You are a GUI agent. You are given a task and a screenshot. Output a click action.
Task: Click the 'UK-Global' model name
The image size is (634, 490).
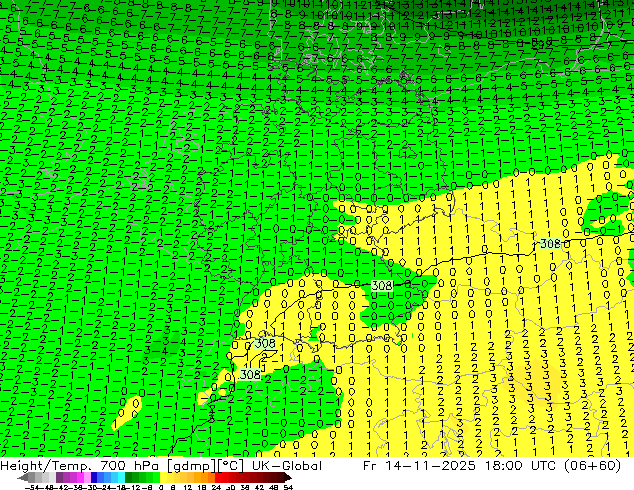tap(287, 466)
